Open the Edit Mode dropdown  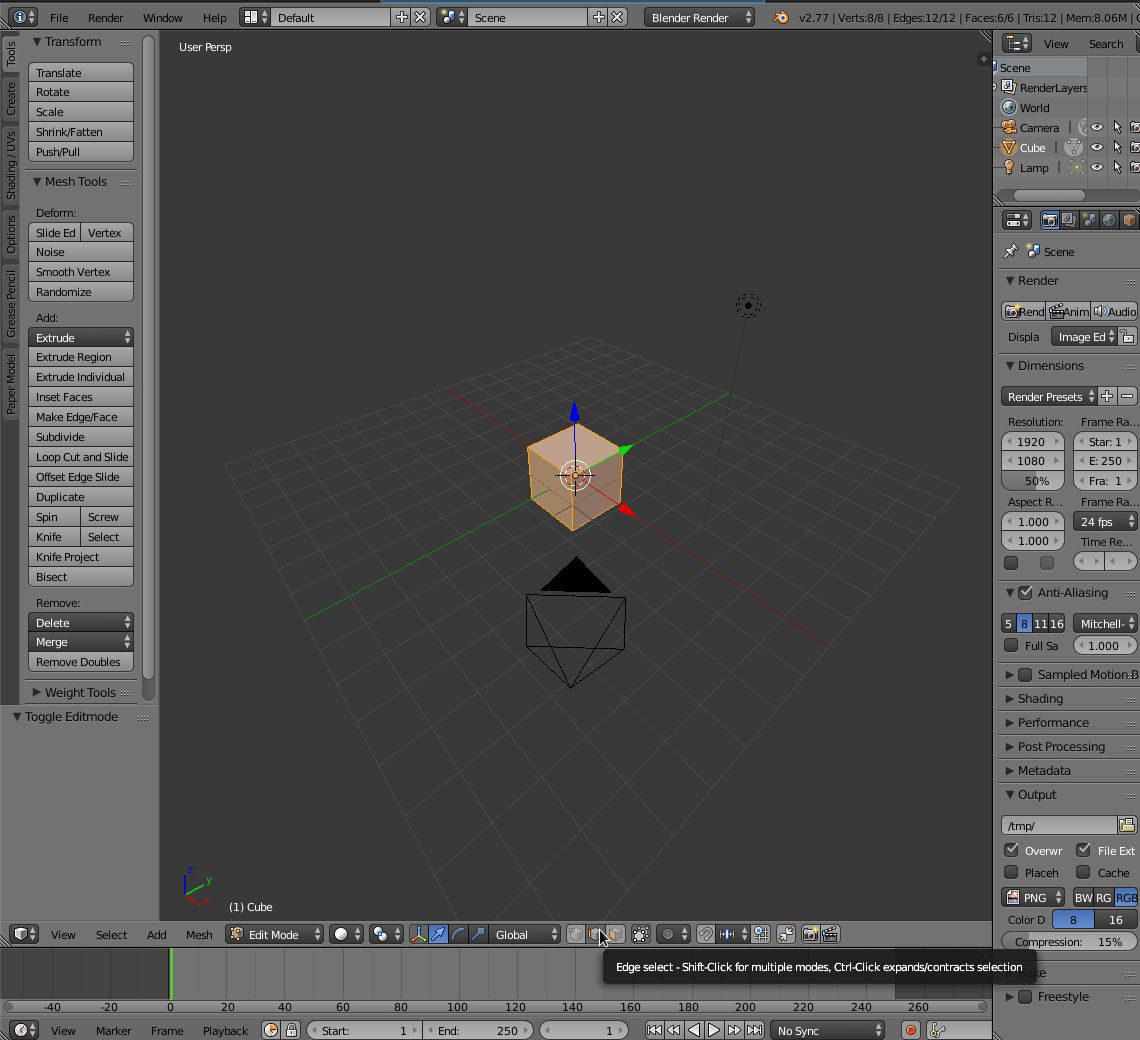[272, 934]
